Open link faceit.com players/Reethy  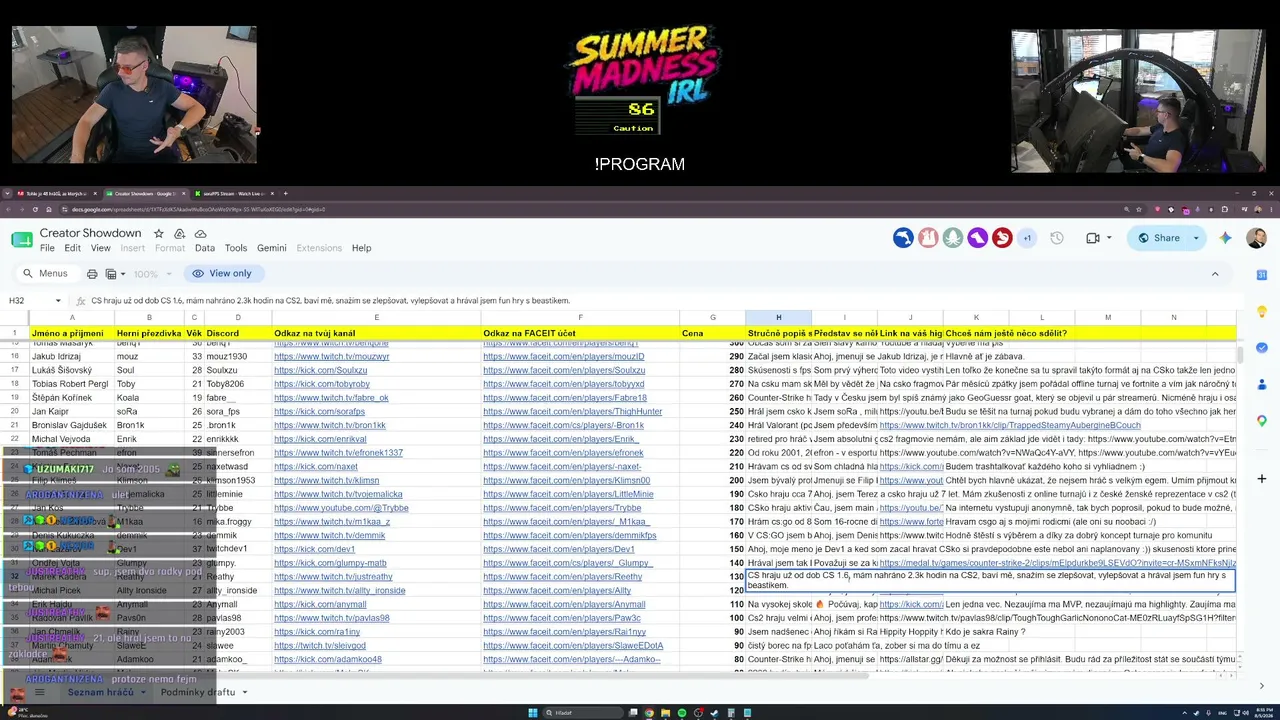click(x=562, y=577)
